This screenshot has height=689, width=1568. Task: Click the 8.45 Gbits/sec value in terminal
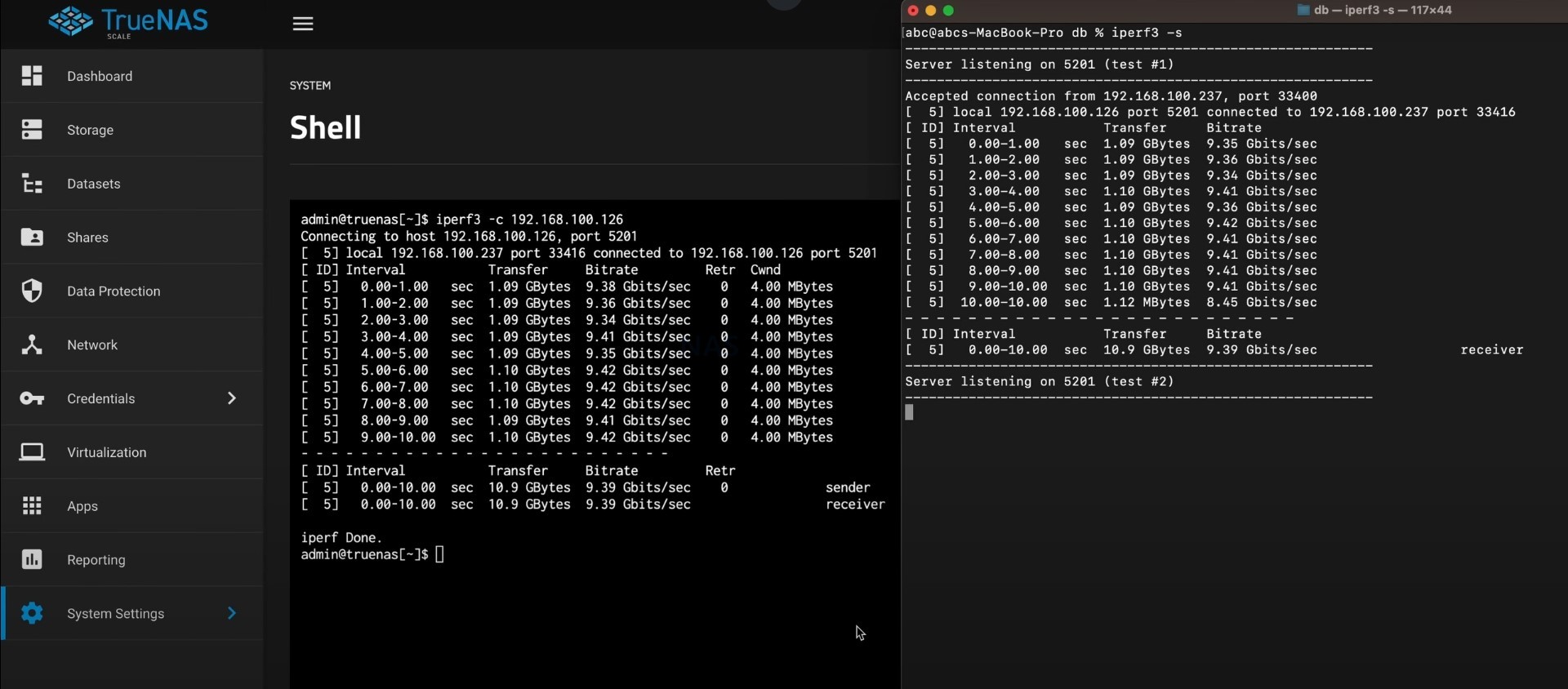[1262, 302]
